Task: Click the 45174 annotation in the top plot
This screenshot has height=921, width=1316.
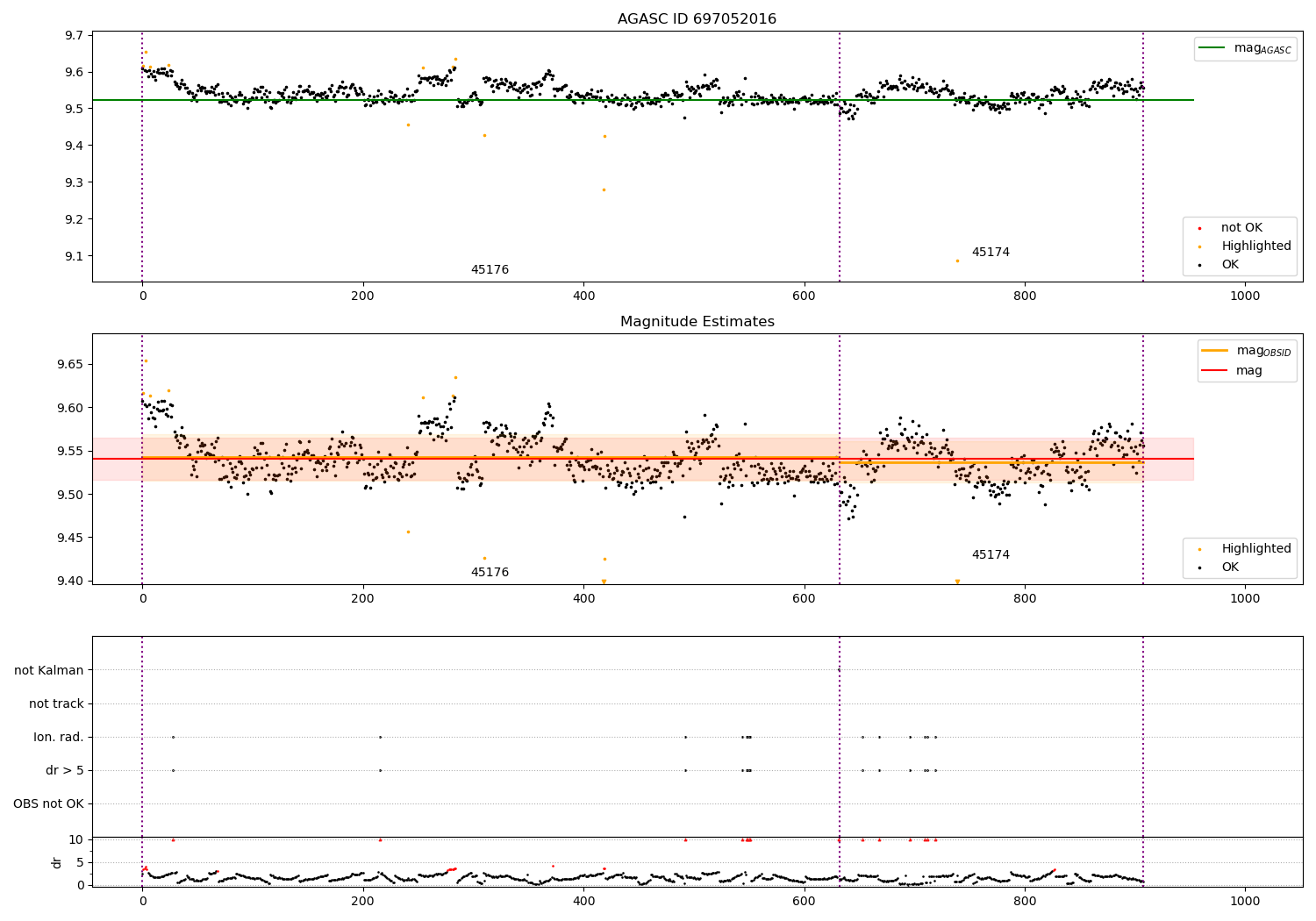Action: [x=991, y=253]
